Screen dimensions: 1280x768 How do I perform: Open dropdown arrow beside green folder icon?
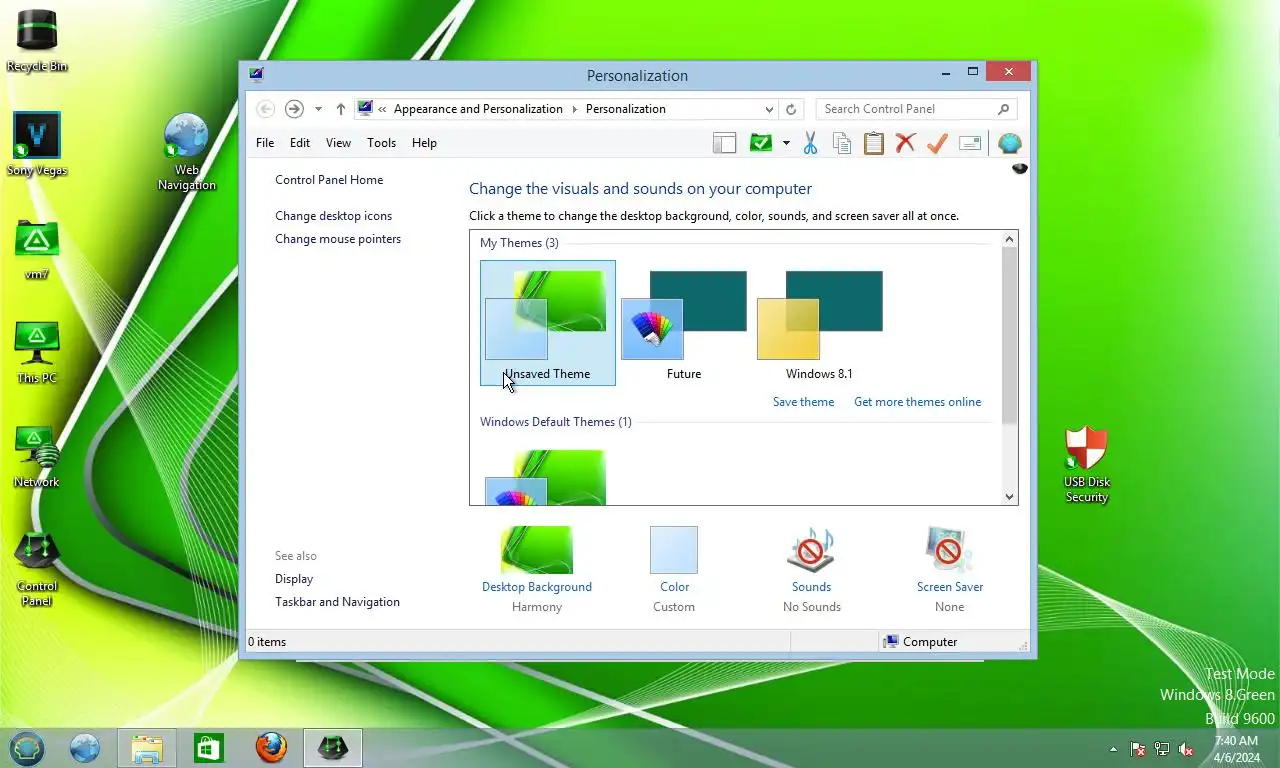[786, 143]
